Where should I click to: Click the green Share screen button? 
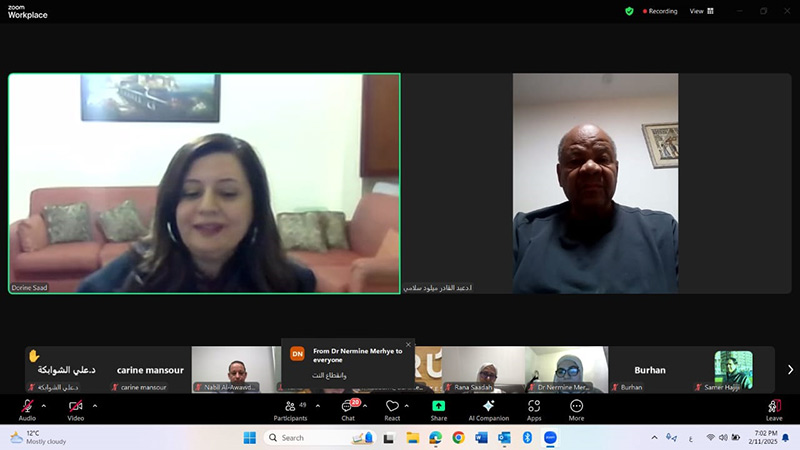438,408
